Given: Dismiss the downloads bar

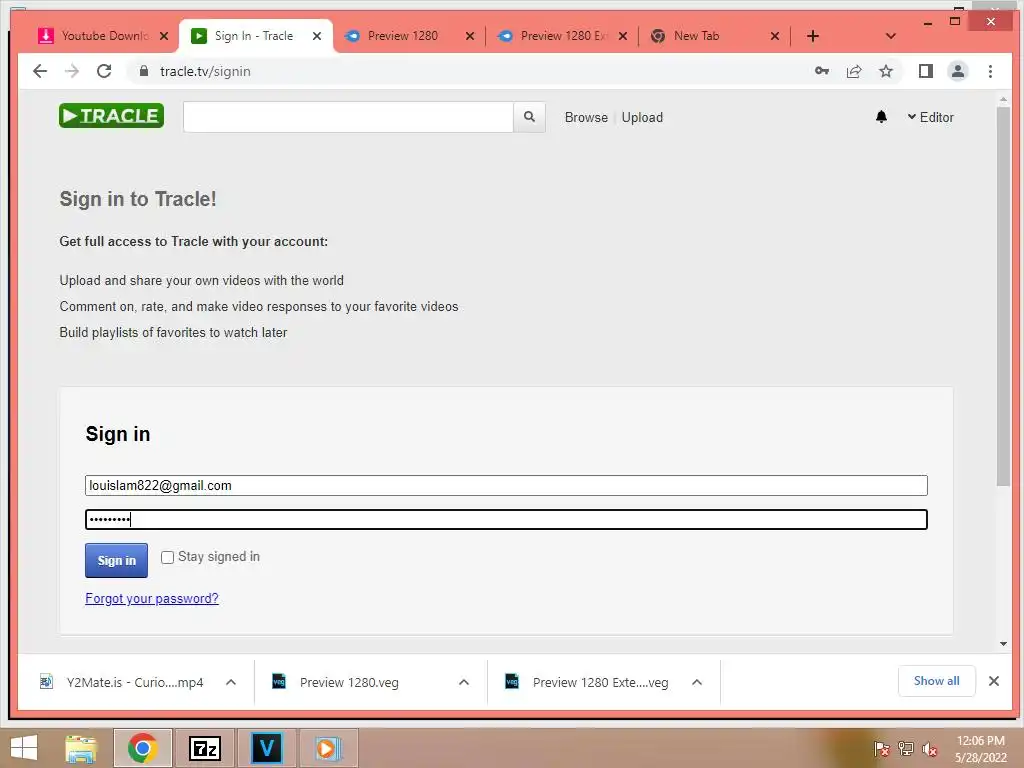Looking at the screenshot, I should pyautogui.click(x=993, y=681).
